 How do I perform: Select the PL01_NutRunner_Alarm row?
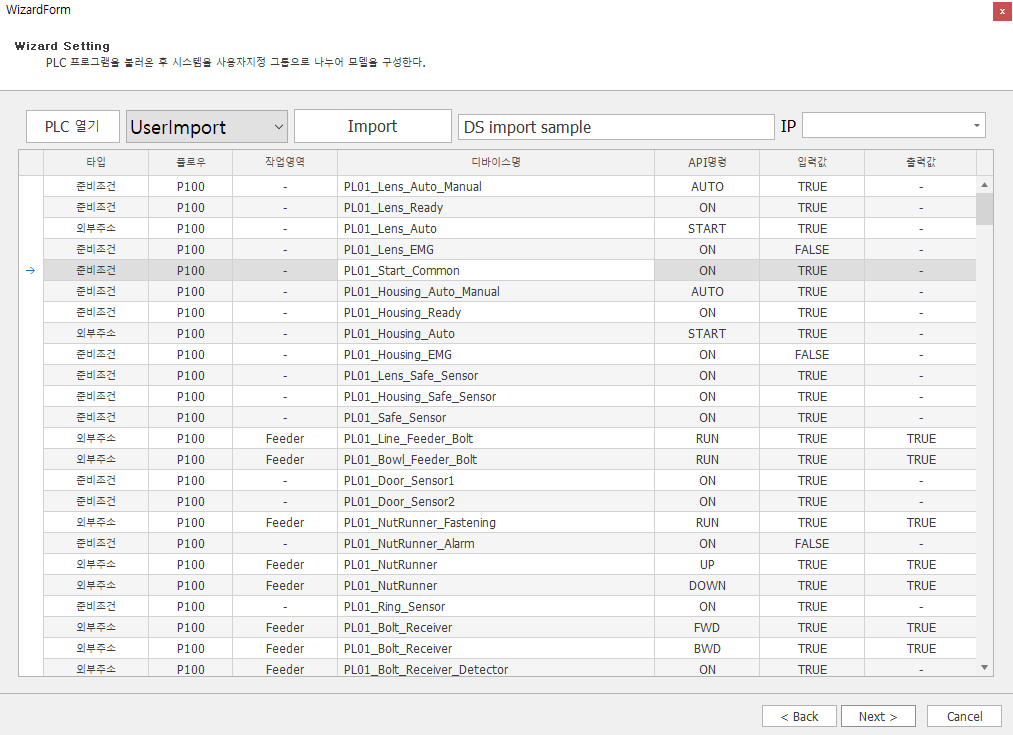[496, 544]
